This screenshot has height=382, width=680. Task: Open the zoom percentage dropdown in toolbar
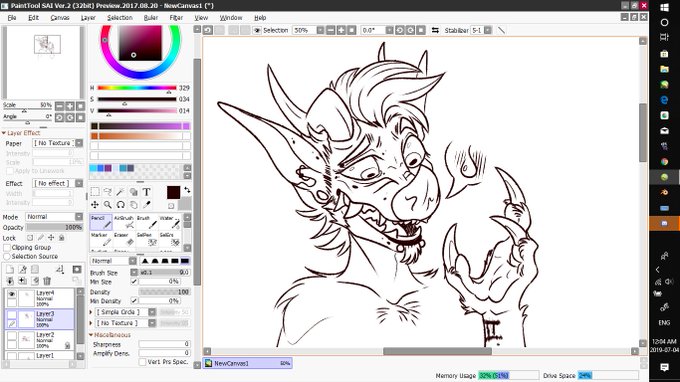(320, 30)
